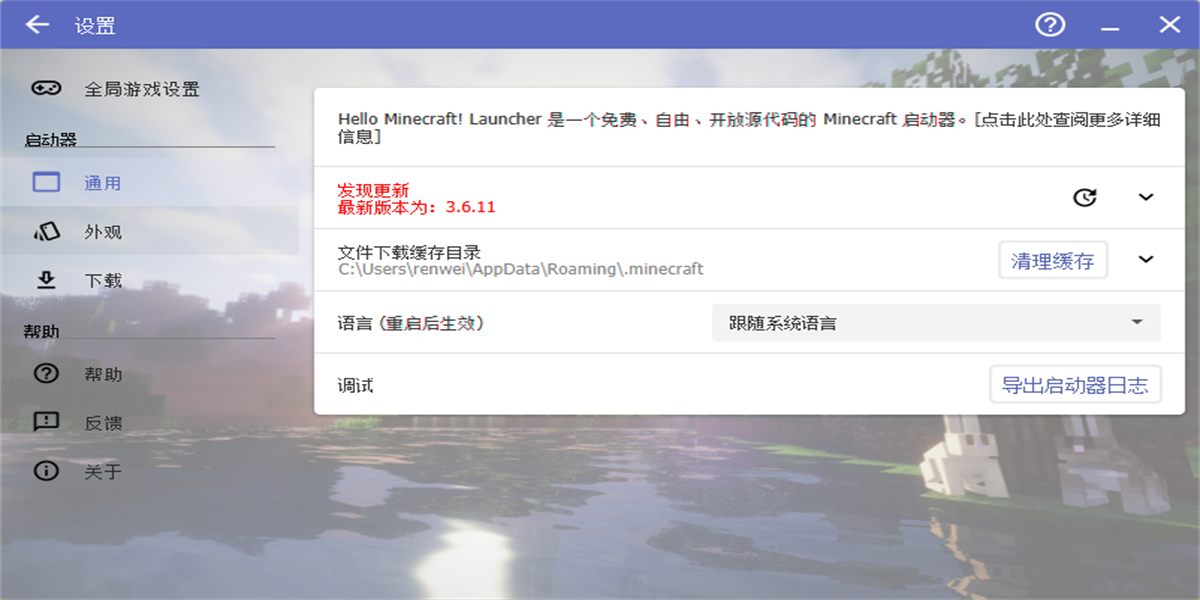Image resolution: width=1200 pixels, height=600 pixels.
Task: Select the 通用 square icon in sidebar
Action: [x=45, y=182]
